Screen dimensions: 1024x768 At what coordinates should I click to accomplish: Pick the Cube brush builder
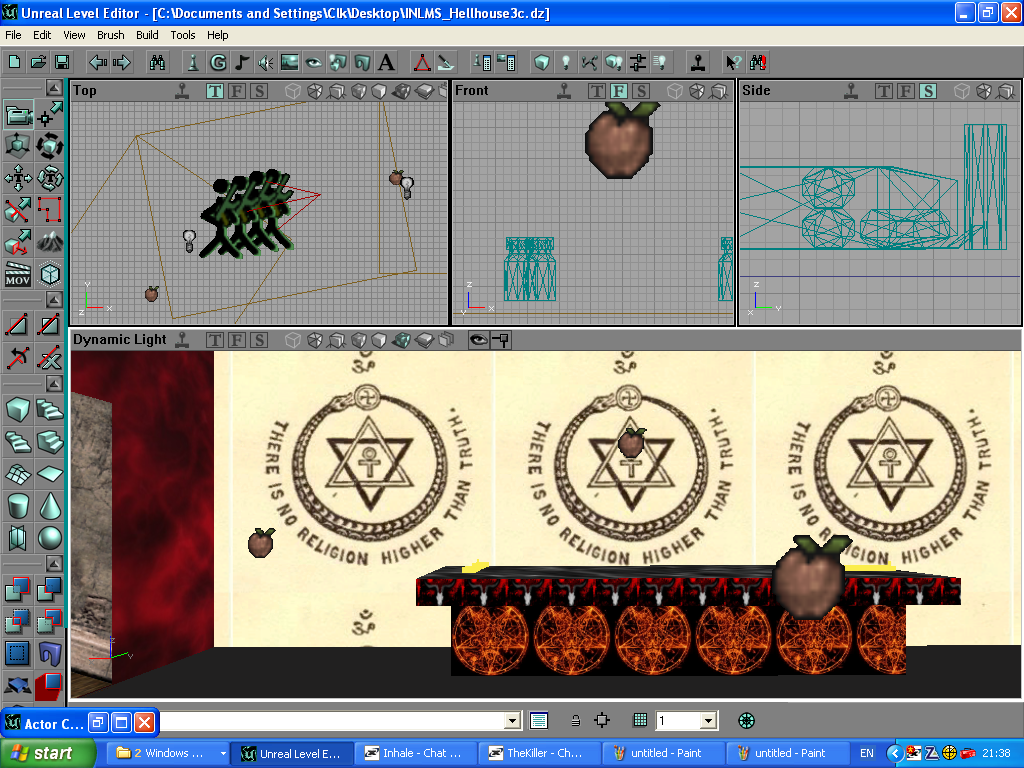(18, 409)
